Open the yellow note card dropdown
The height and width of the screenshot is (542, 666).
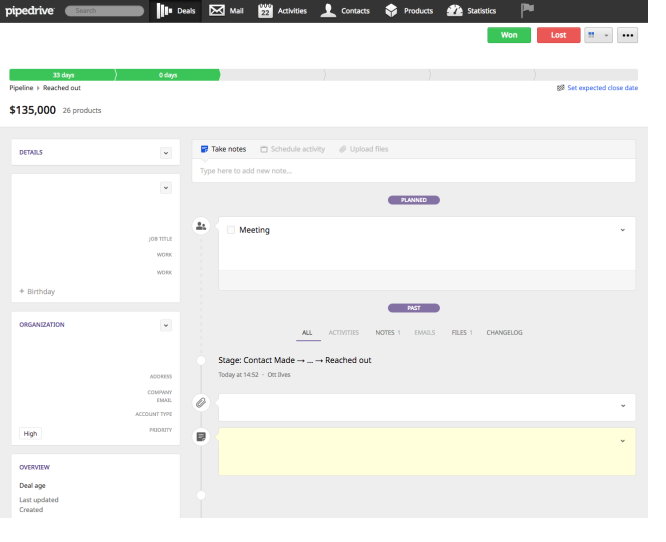[x=623, y=441]
